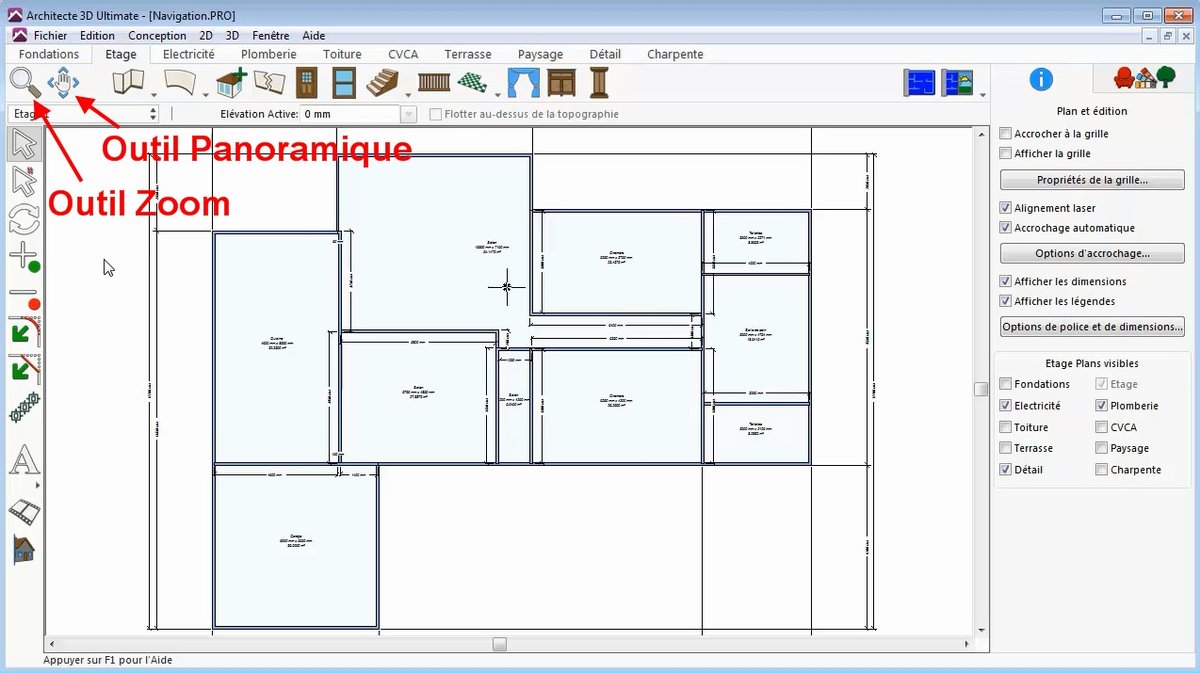This screenshot has width=1200, height=673.
Task: Open the Fichier menu
Action: coord(50,35)
